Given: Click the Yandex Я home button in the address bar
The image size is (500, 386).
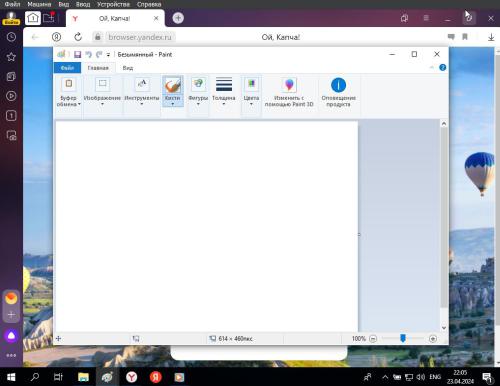Looking at the screenshot, I should point(56,37).
